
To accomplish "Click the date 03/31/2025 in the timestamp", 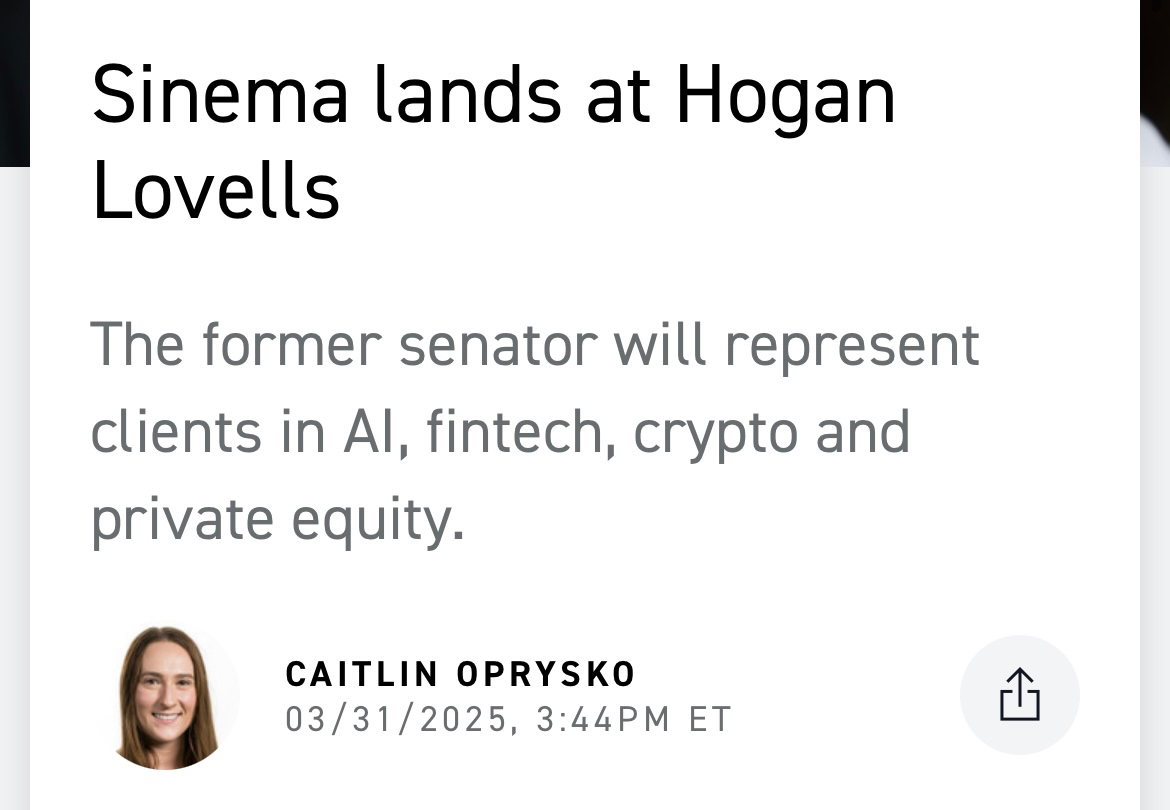I will pyautogui.click(x=396, y=719).
